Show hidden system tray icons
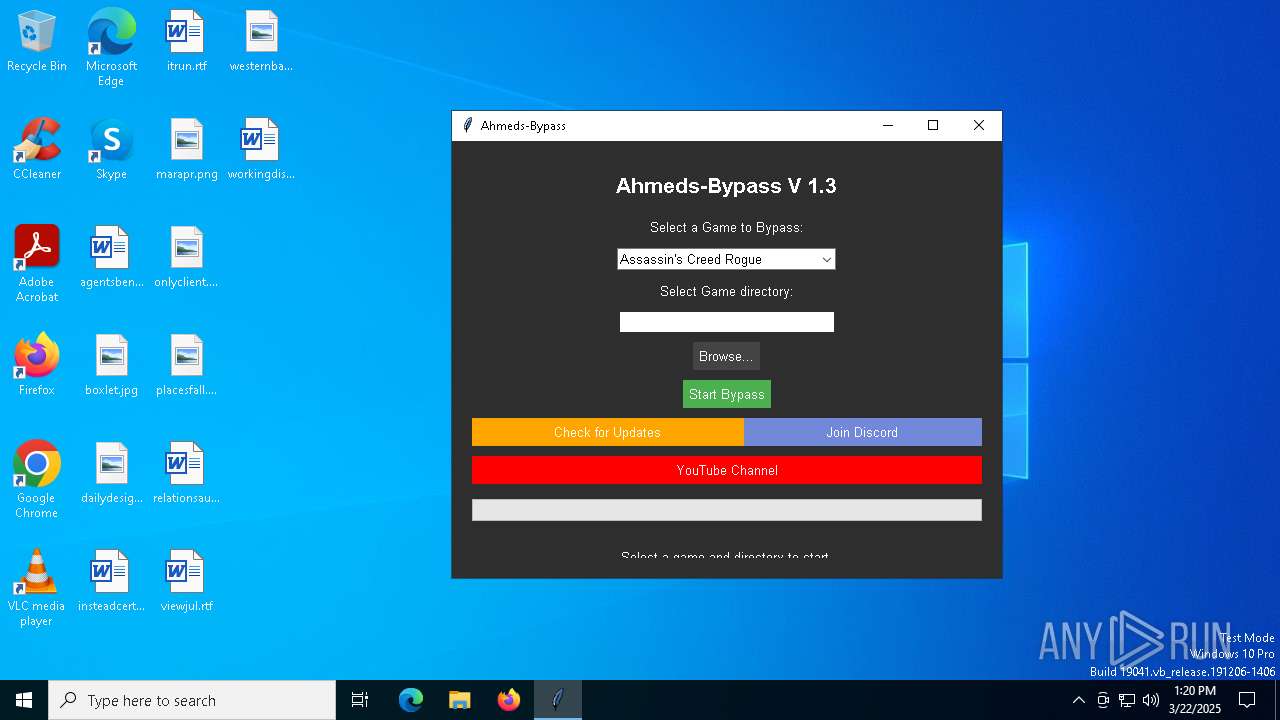Viewport: 1280px width, 720px height. [1078, 700]
